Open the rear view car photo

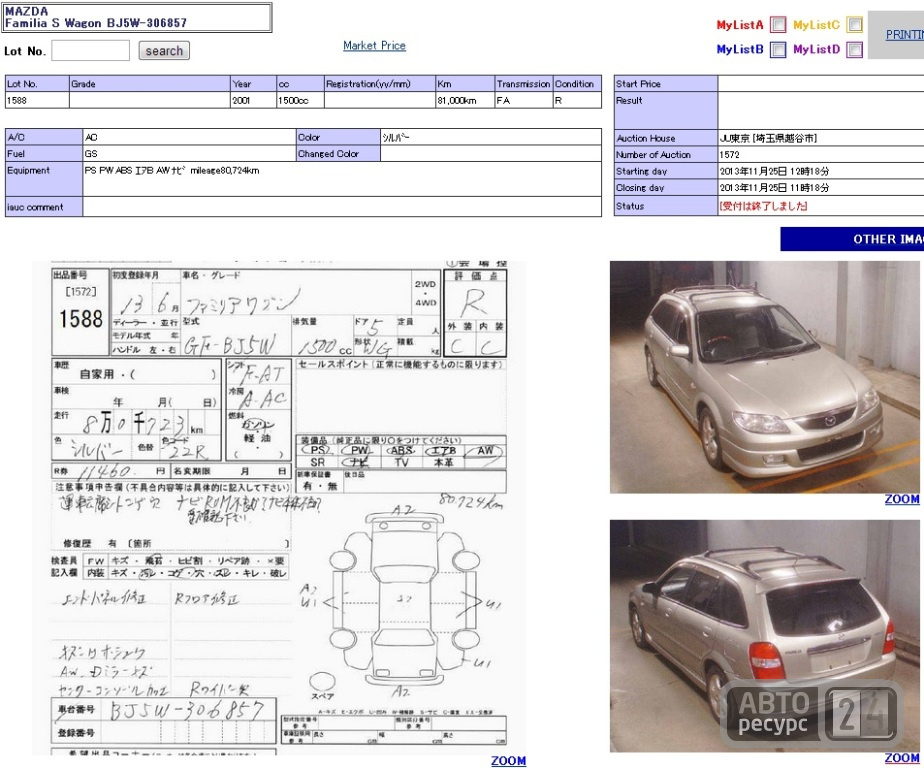764,635
